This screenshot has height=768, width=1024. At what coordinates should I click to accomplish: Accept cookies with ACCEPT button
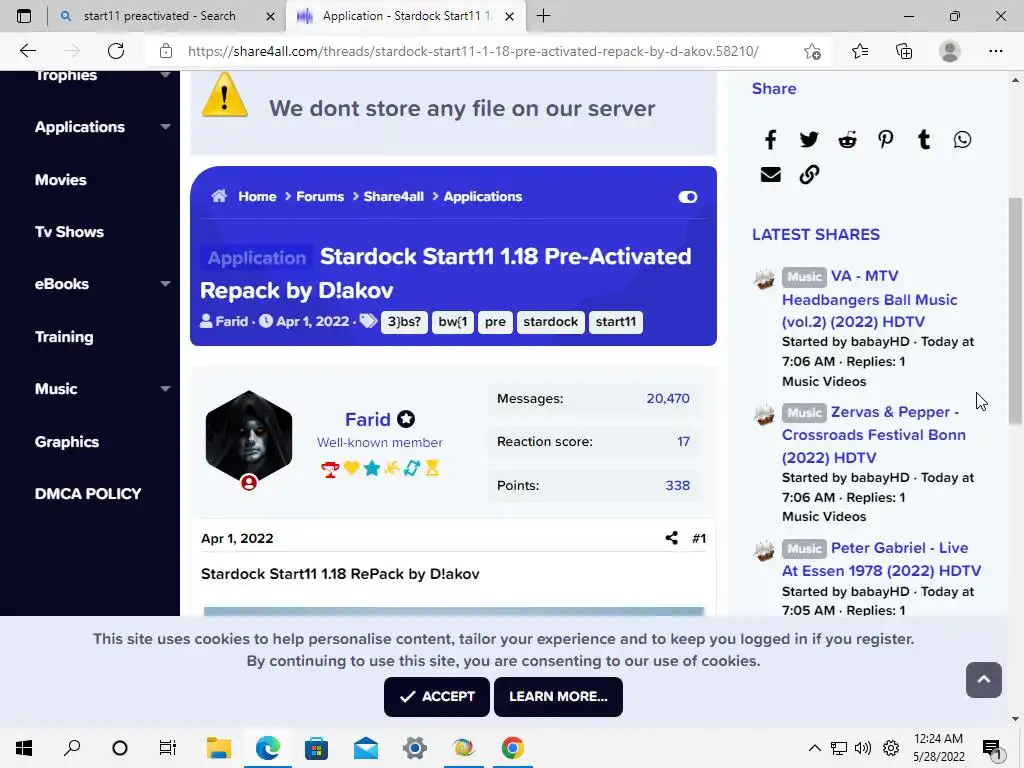(x=437, y=697)
